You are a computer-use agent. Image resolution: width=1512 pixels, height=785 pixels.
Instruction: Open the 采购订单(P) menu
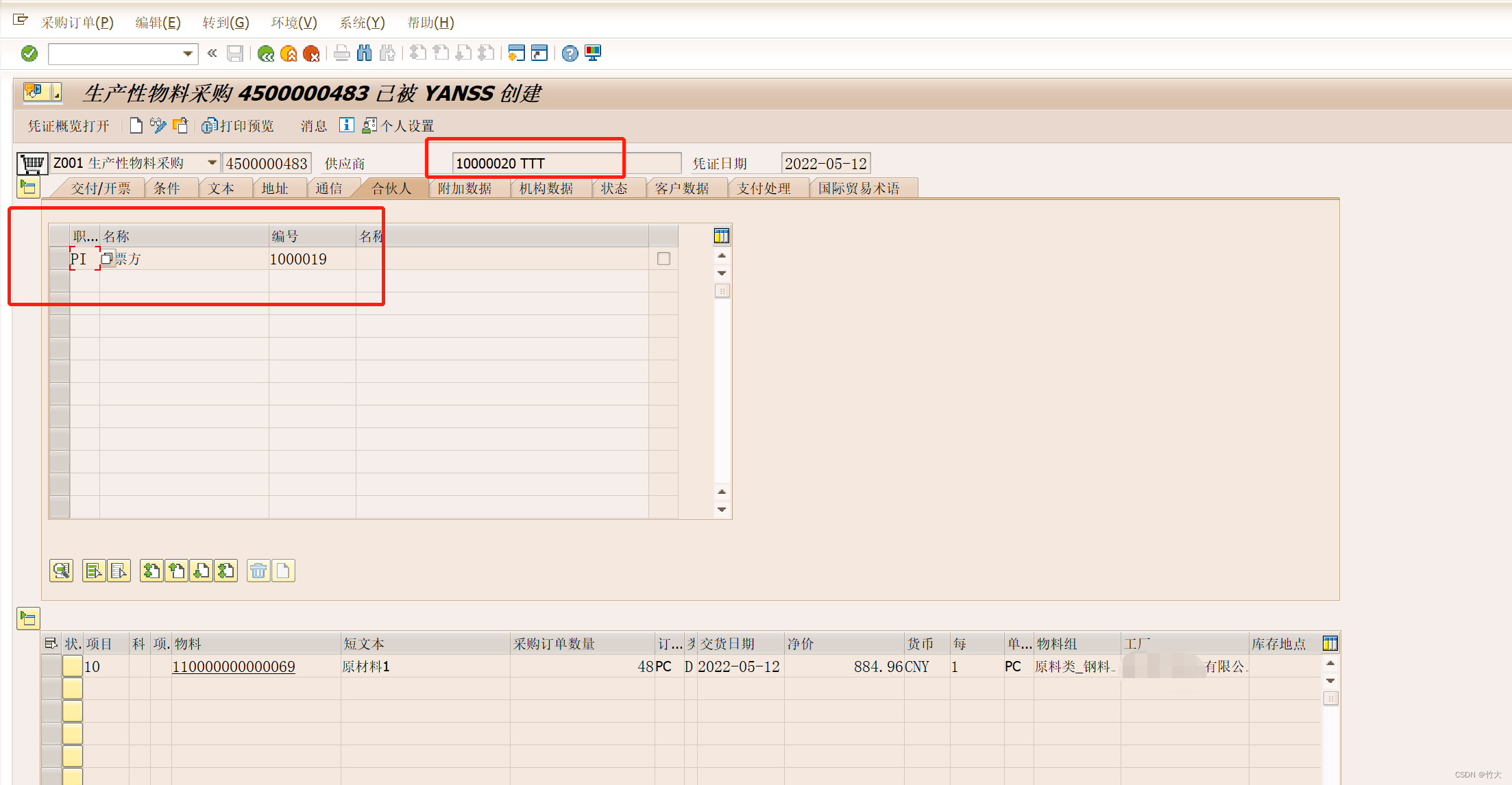[x=77, y=23]
